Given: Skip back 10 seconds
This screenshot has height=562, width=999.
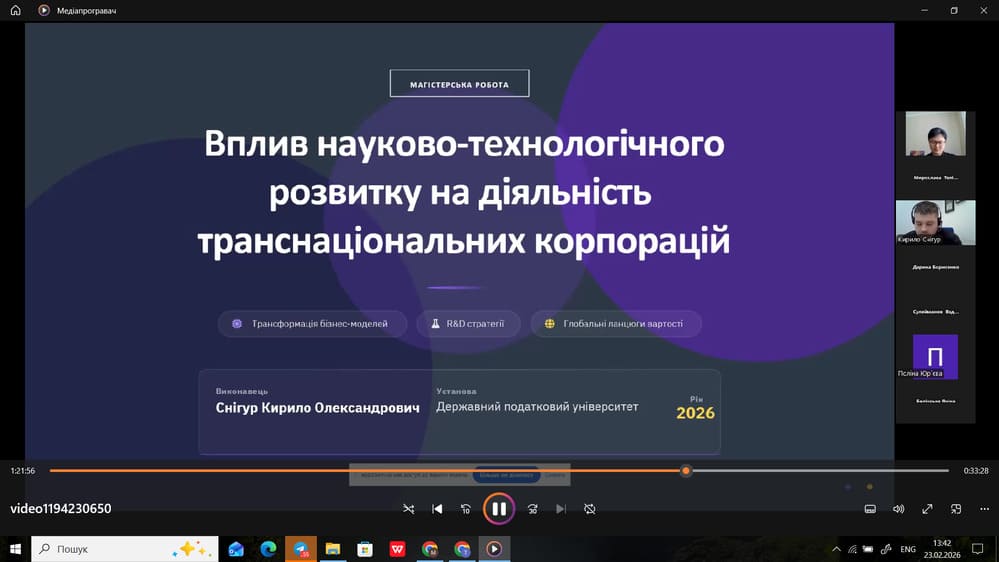Looking at the screenshot, I should pyautogui.click(x=466, y=509).
